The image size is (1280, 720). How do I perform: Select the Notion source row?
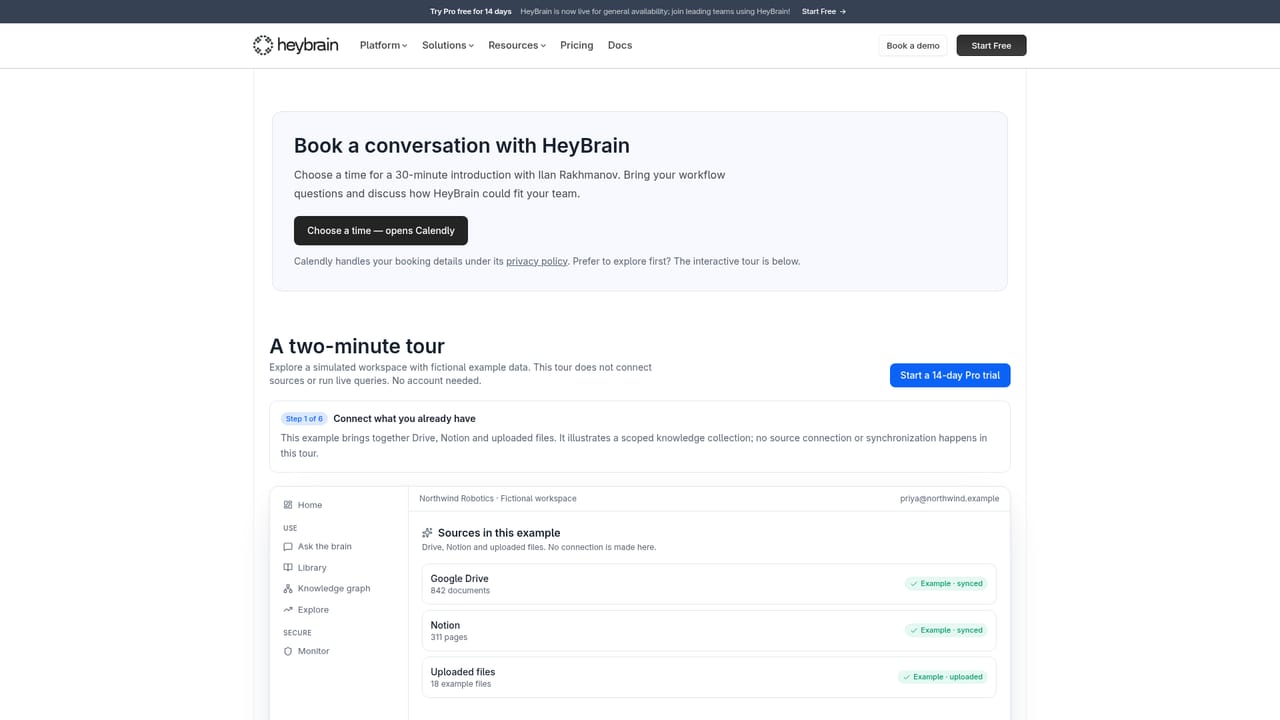pos(709,631)
